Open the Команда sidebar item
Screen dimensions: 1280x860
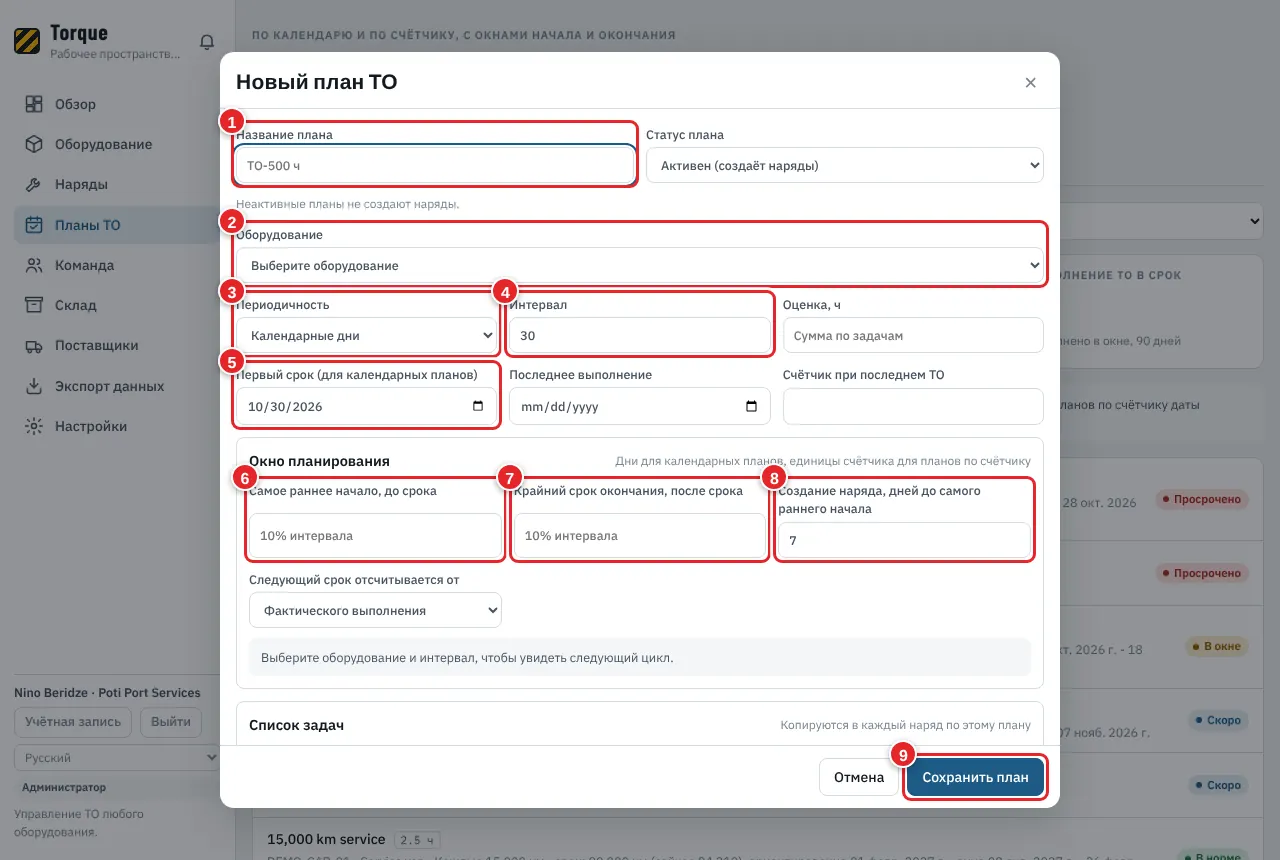pos(117,265)
